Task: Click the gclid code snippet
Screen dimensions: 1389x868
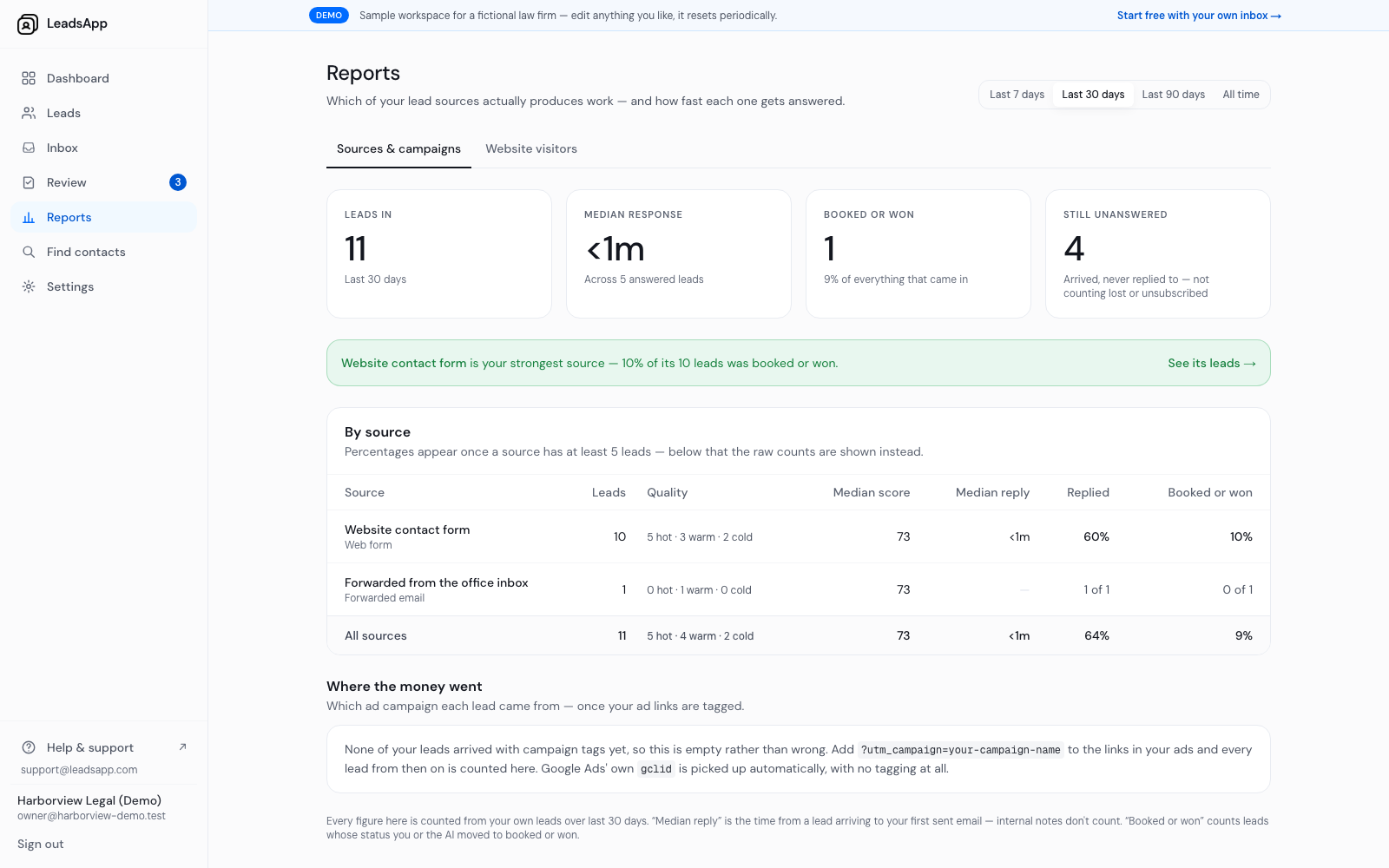Action: click(656, 769)
